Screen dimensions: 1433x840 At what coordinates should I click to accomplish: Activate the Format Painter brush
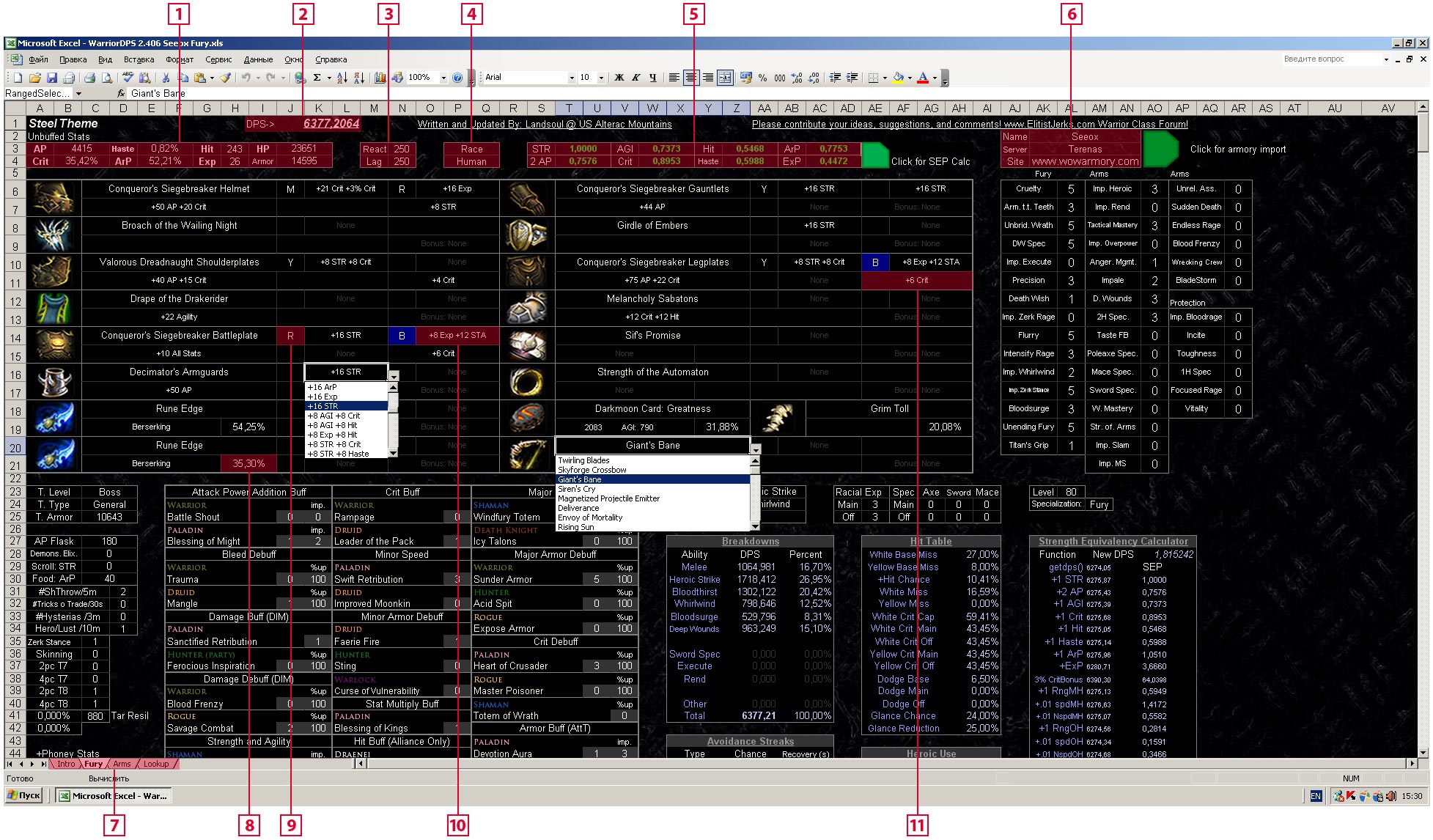point(226,78)
